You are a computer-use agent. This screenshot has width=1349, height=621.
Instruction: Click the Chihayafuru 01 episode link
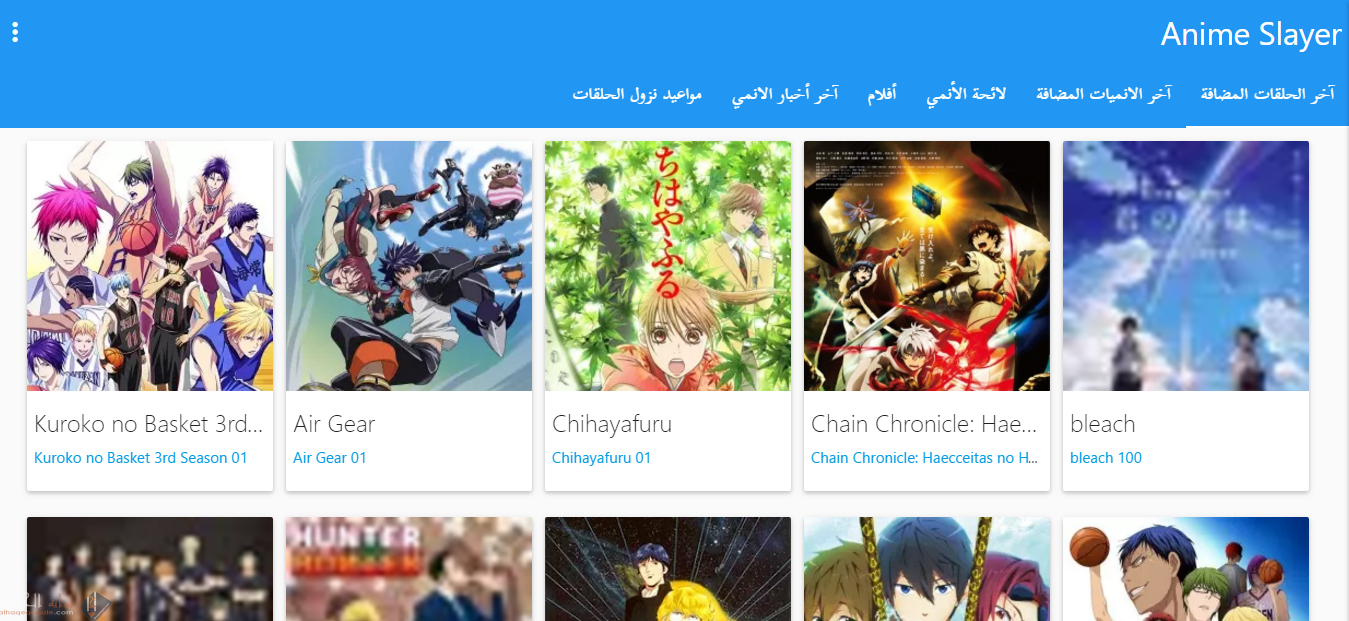(602, 458)
